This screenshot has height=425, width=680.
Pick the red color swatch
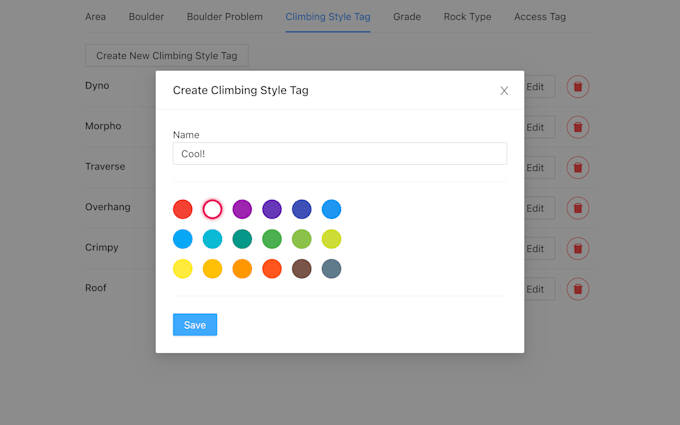(183, 209)
